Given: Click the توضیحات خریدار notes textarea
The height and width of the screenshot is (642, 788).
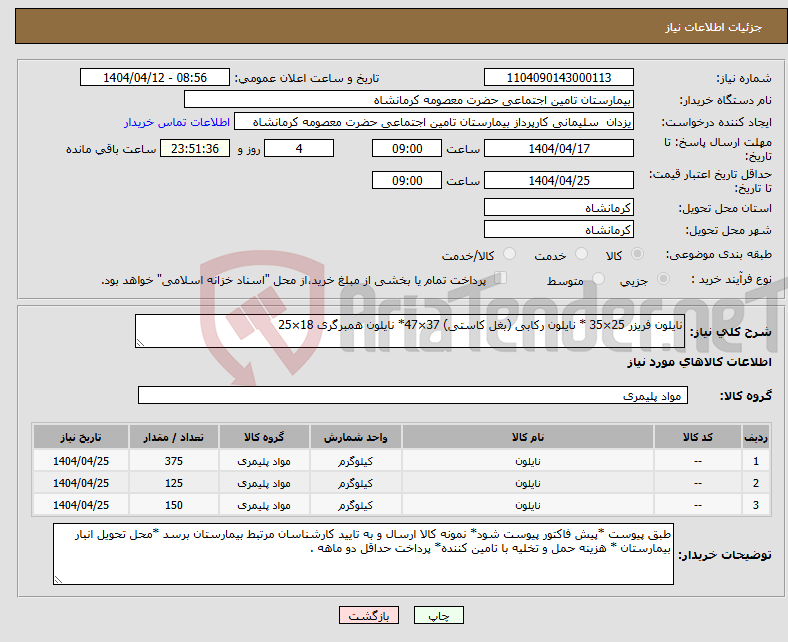Looking at the screenshot, I should pos(363,554).
